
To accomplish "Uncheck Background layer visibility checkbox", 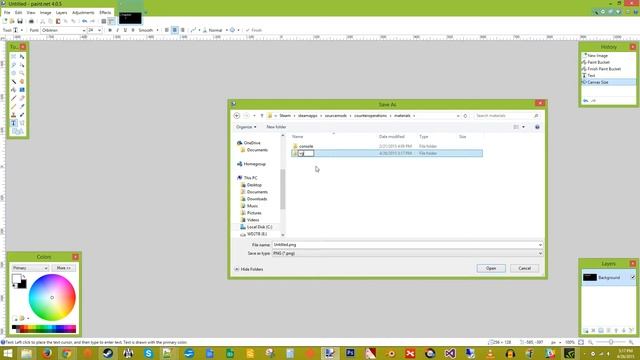I will pos(633,278).
